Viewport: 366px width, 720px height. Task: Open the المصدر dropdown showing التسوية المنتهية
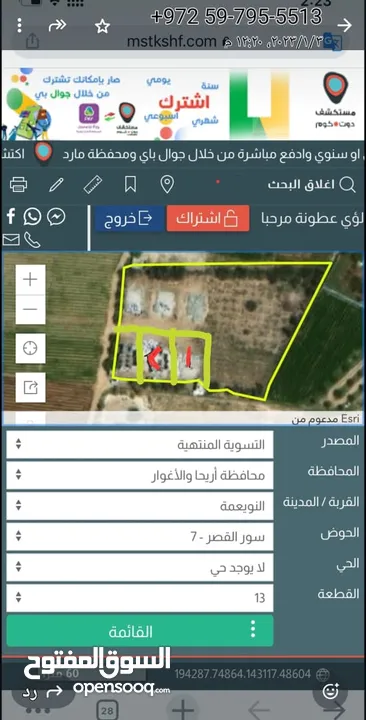pos(140,444)
